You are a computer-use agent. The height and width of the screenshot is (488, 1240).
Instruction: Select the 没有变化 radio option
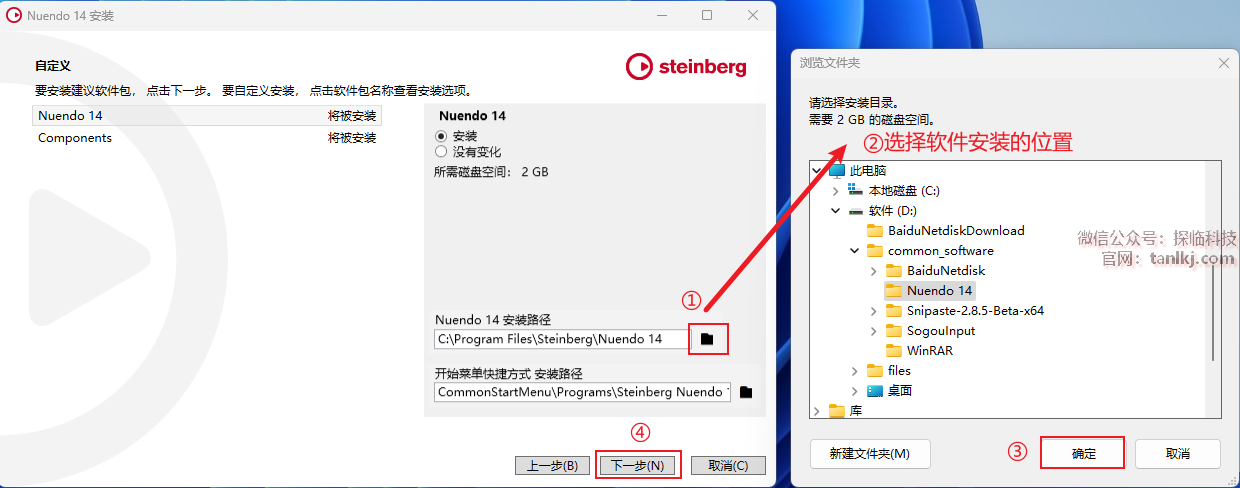point(441,152)
